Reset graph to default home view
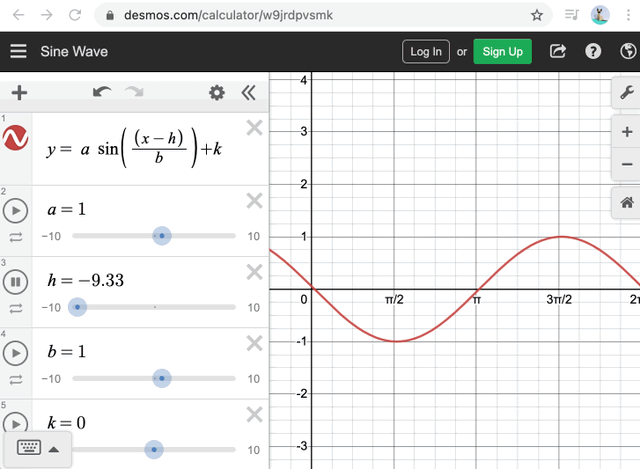This screenshot has width=640, height=469. point(627,202)
